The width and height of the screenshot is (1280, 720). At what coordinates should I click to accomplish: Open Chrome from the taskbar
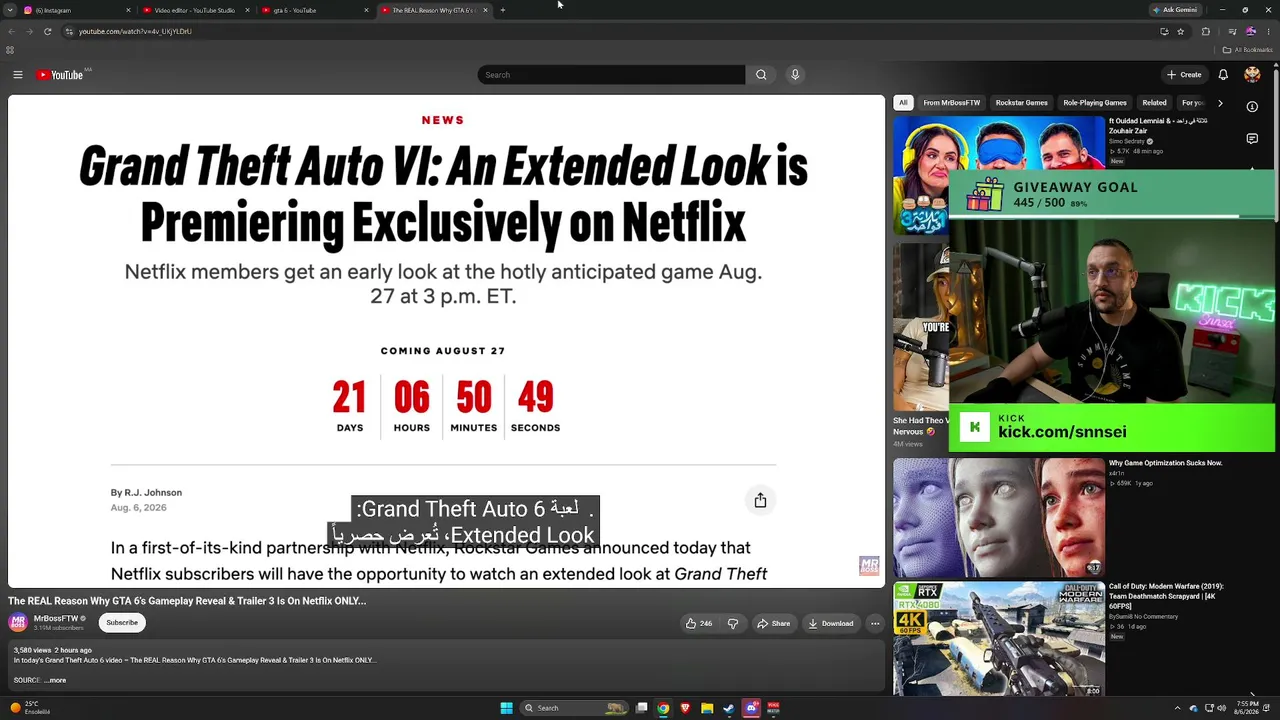pyautogui.click(x=663, y=708)
